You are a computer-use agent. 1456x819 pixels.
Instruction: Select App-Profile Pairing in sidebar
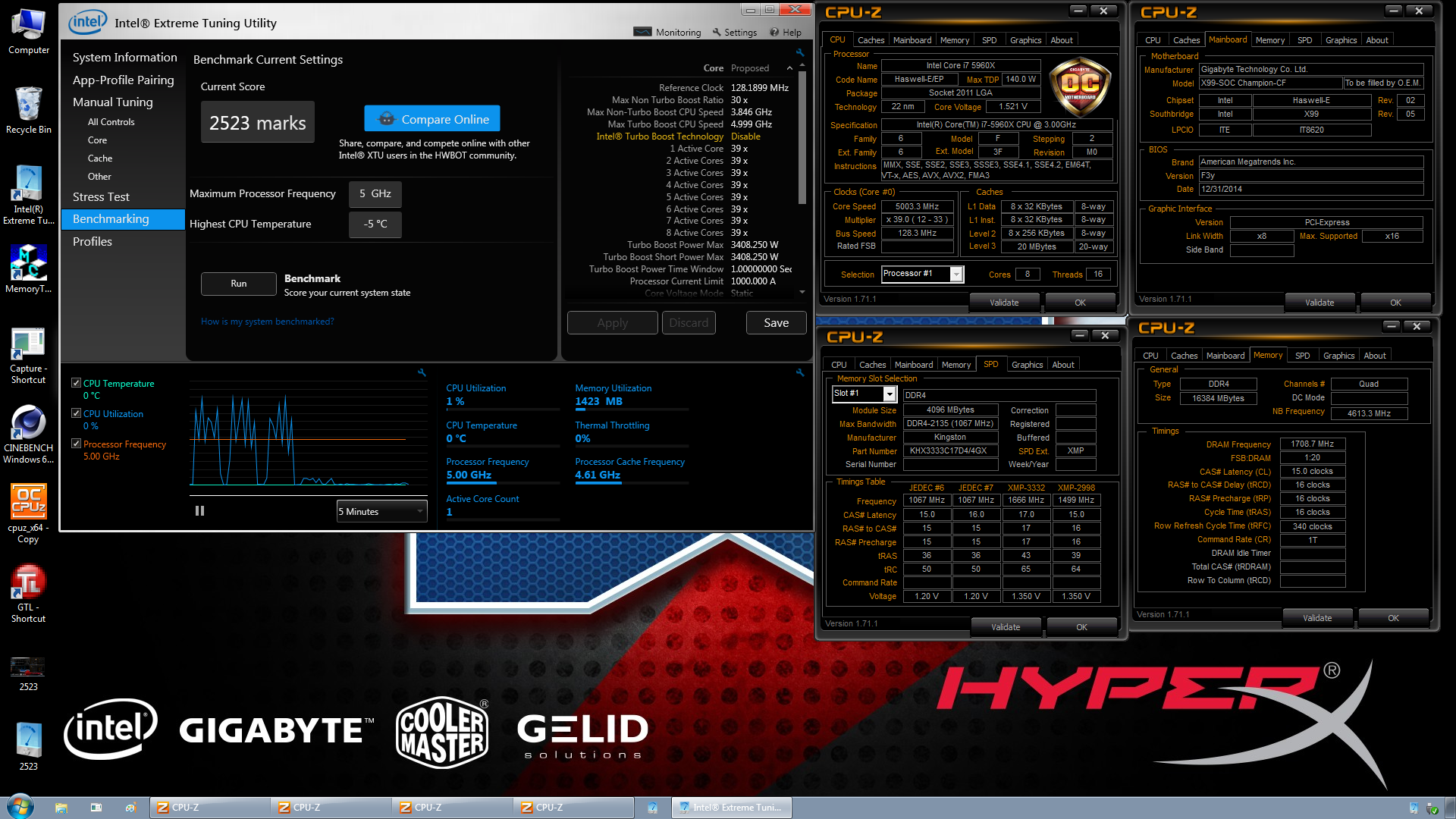coord(123,80)
